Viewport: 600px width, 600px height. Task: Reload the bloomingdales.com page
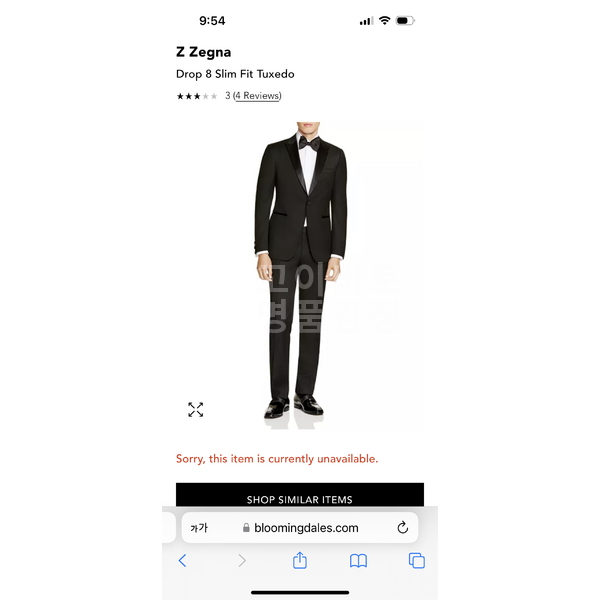point(403,528)
